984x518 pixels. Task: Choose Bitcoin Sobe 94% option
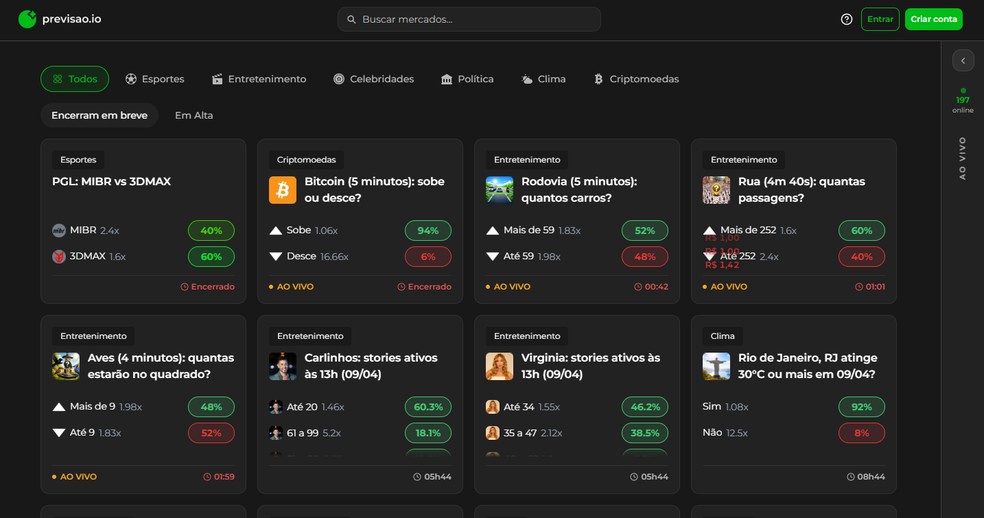428,230
